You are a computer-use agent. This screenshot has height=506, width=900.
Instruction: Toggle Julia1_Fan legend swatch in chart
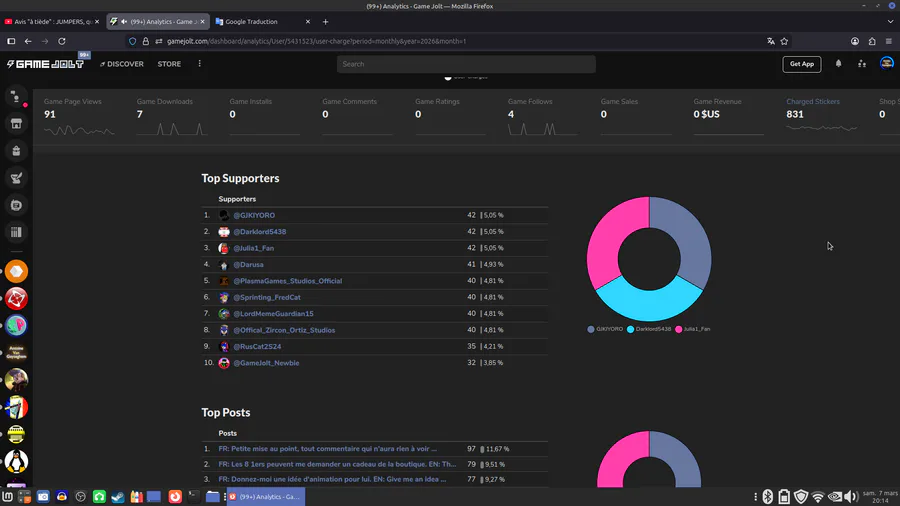click(678, 329)
